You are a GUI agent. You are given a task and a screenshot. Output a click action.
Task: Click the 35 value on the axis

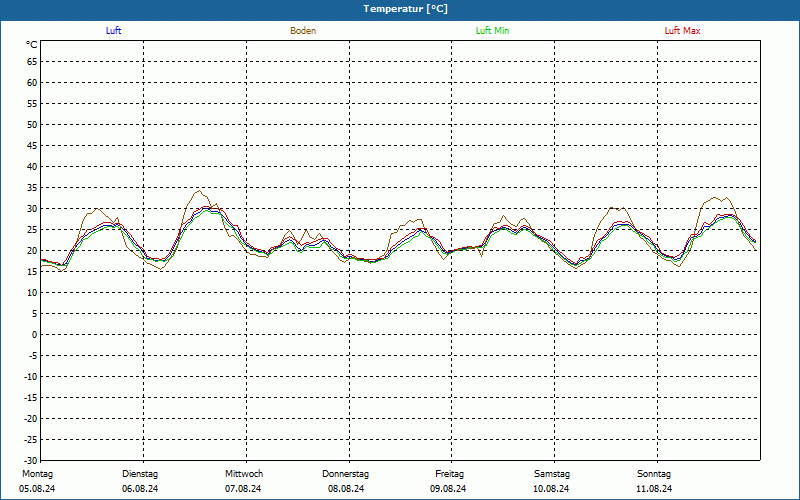tap(32, 188)
